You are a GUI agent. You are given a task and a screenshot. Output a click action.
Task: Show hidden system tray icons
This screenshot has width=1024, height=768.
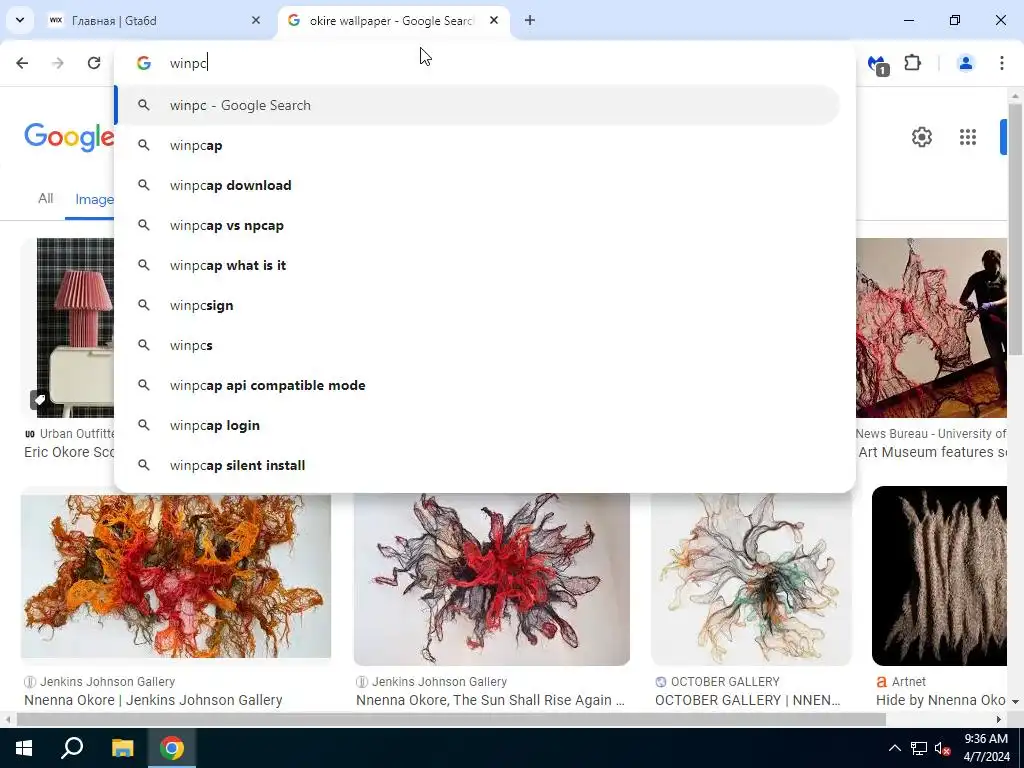[x=895, y=748]
